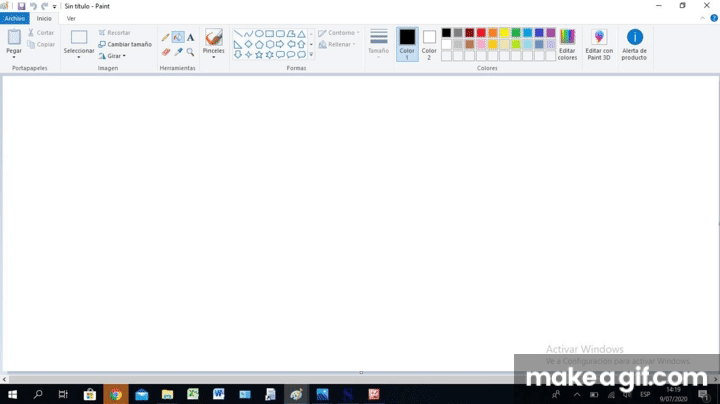Activate the Color 2 background selector
Viewport: 720px width, 404px height.
point(429,44)
